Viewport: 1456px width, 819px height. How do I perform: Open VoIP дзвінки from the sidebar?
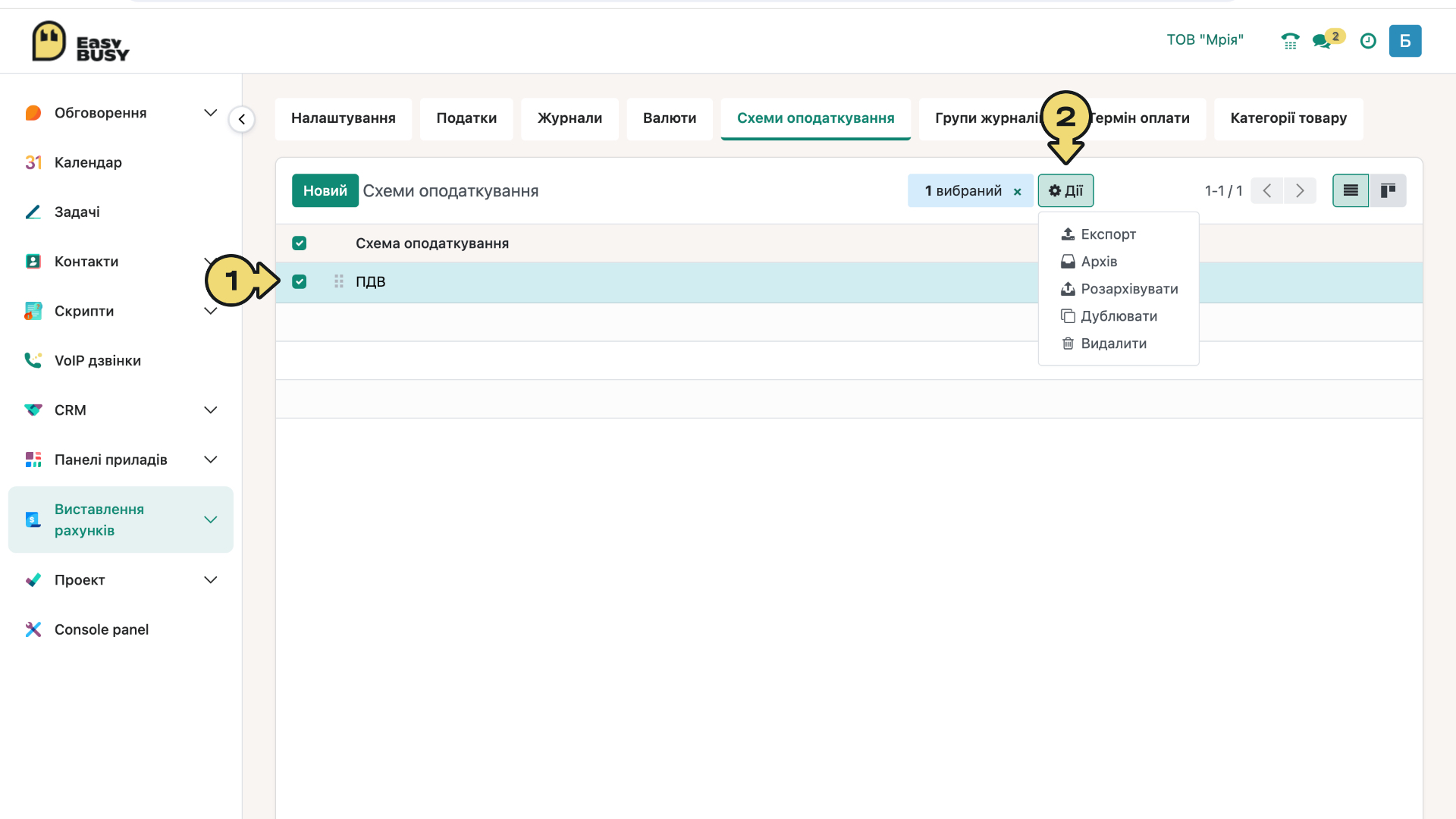click(x=98, y=360)
